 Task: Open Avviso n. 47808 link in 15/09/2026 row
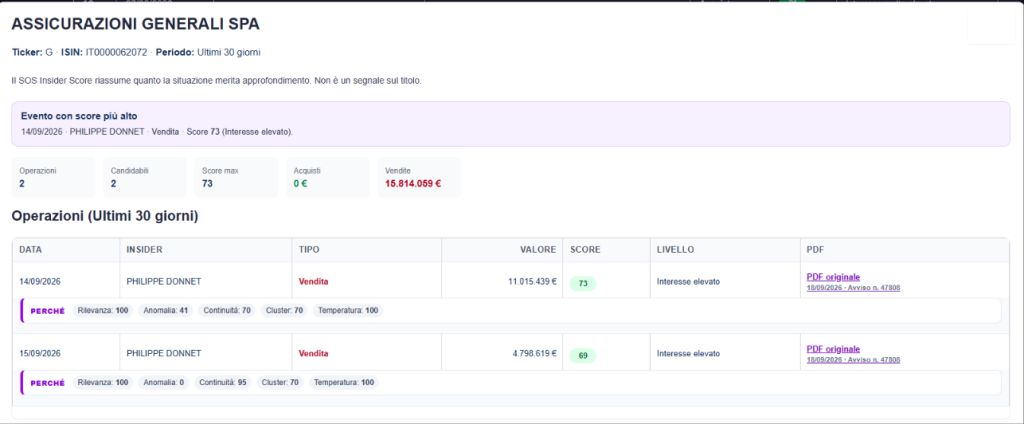pyautogui.click(x=853, y=359)
